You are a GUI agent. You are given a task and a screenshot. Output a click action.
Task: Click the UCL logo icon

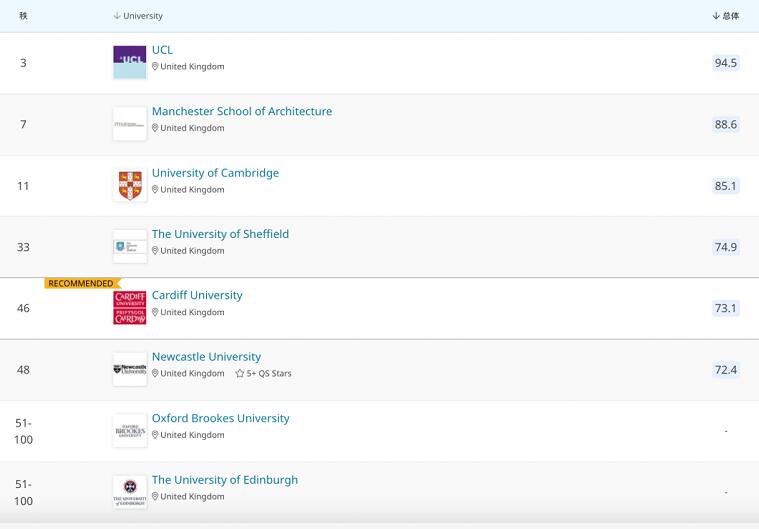[x=130, y=62]
